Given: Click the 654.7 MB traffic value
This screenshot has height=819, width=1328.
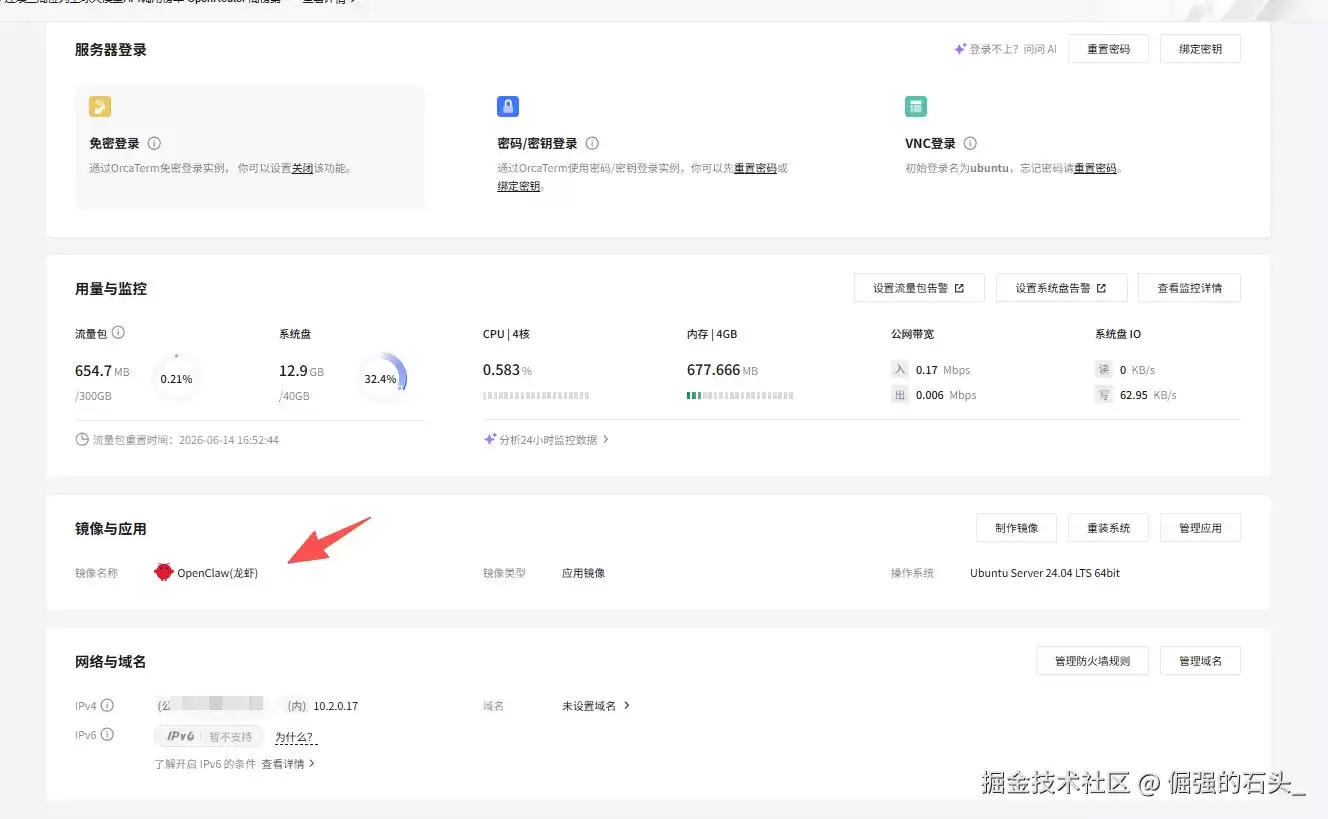Looking at the screenshot, I should click(102, 370).
